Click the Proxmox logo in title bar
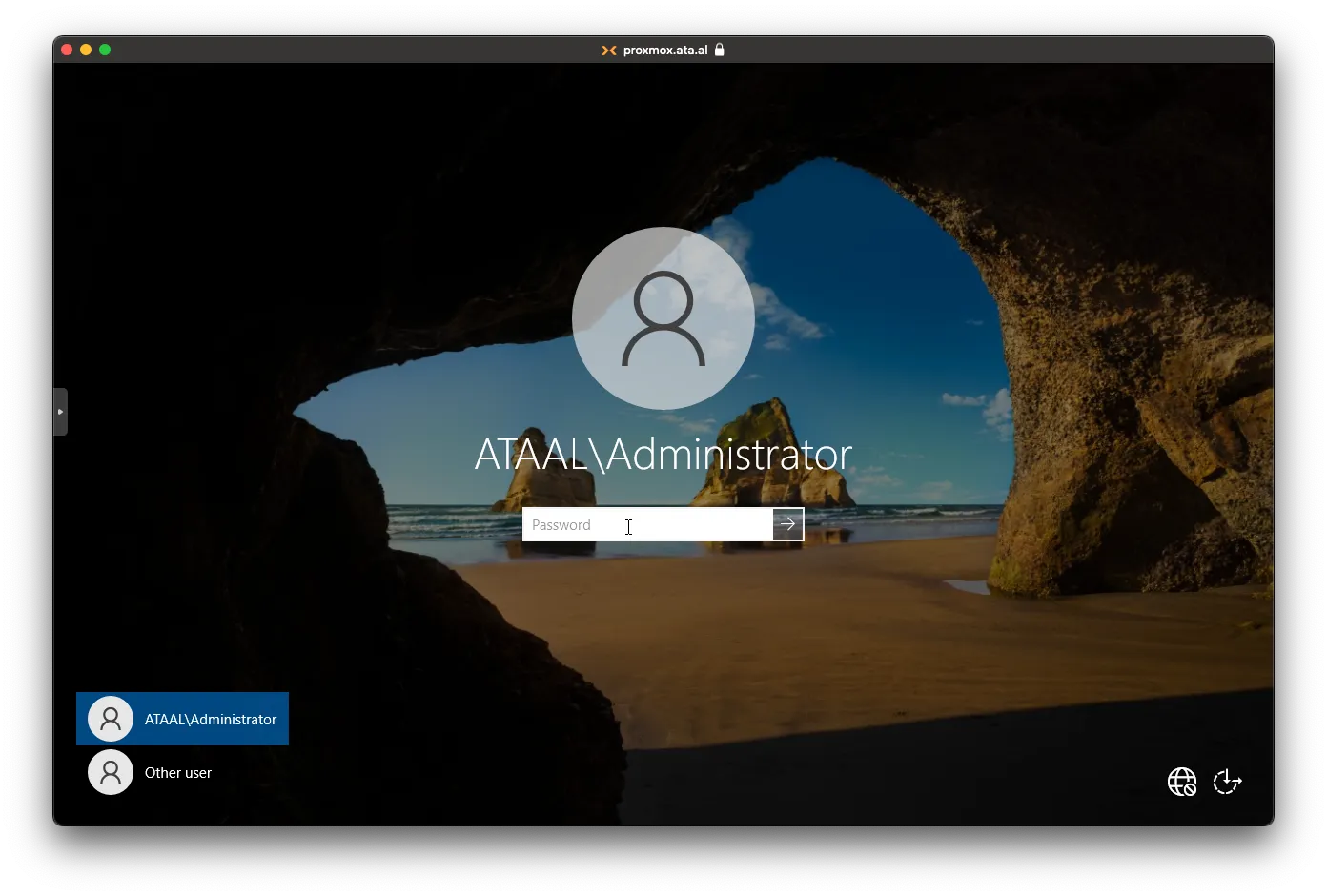The width and height of the screenshot is (1327, 896). click(x=608, y=51)
